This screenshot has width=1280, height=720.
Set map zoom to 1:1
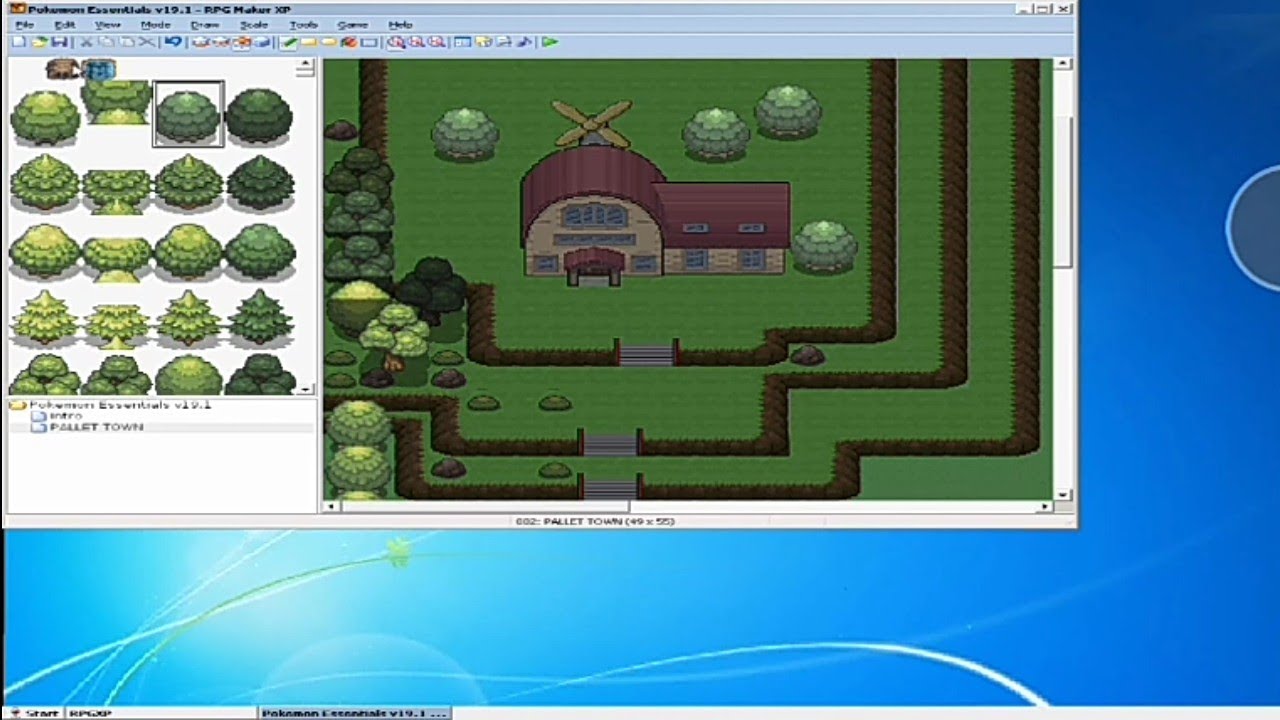[x=396, y=42]
